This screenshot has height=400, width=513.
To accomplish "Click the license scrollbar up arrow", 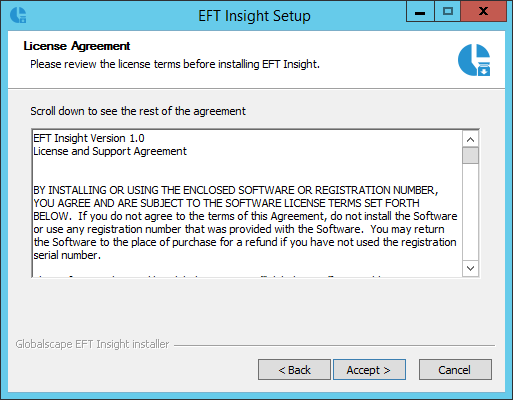I will tap(470, 139).
